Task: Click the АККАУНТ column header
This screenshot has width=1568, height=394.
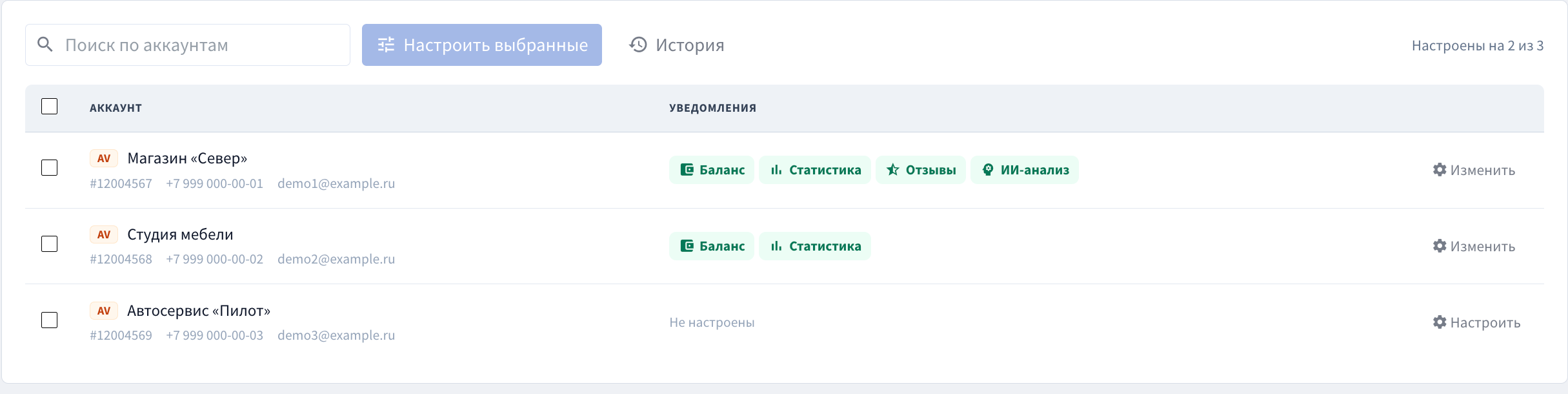Action: click(116, 108)
